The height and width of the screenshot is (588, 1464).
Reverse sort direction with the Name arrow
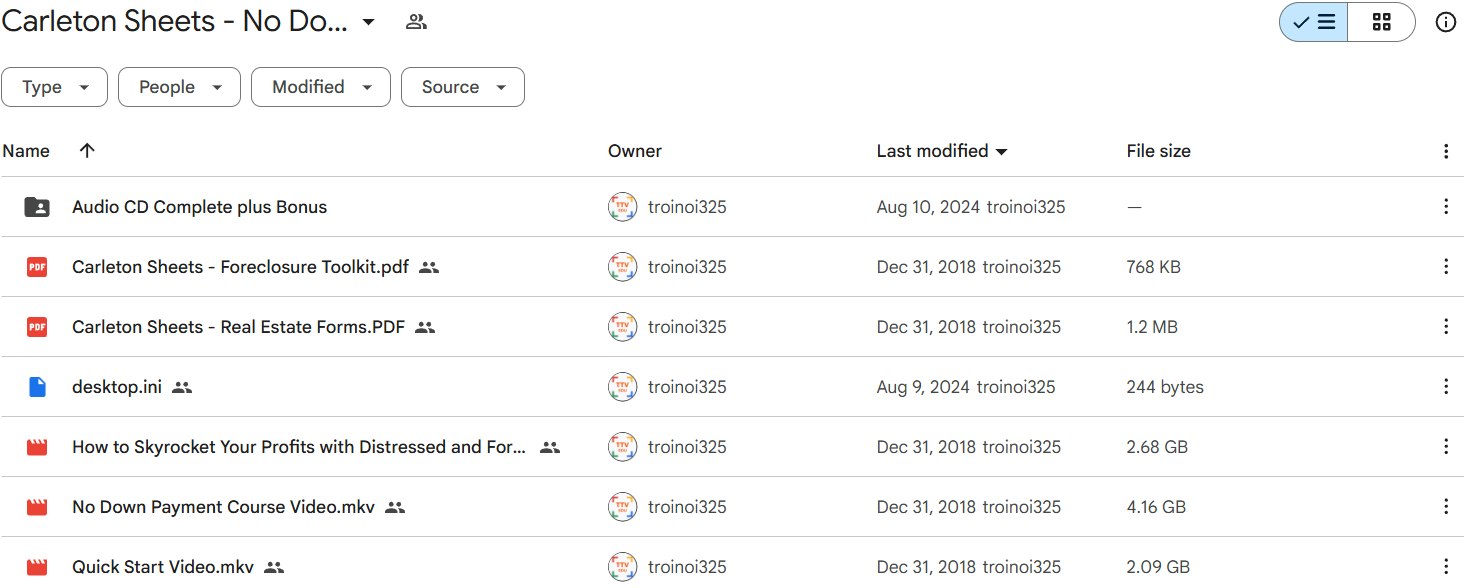pos(87,151)
